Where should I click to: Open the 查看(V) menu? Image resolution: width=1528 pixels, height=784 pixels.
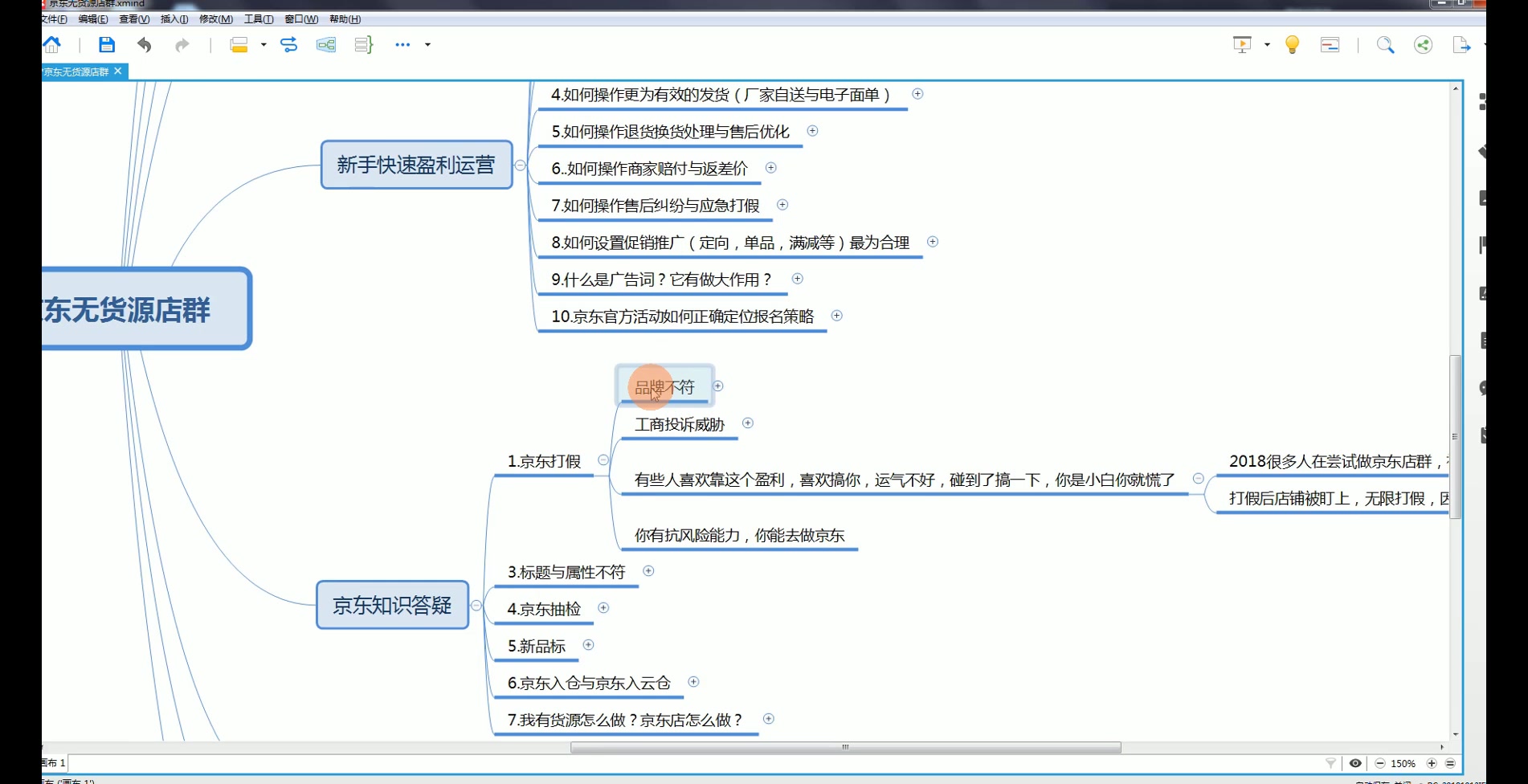(x=134, y=19)
